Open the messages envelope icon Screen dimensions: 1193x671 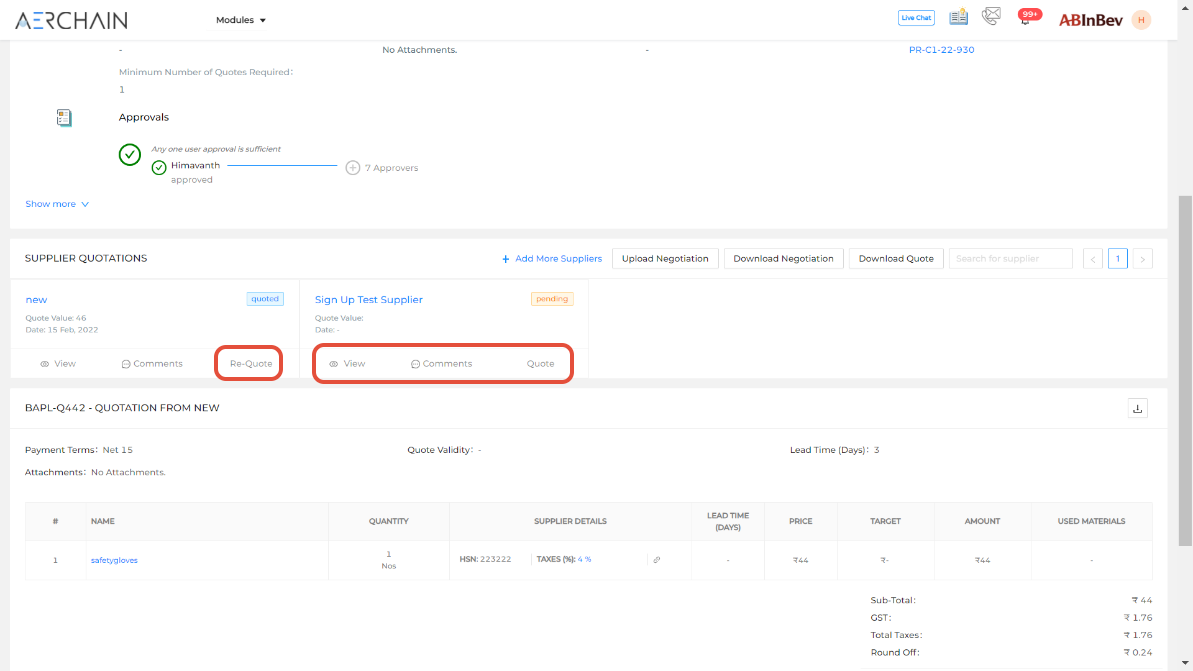[x=991, y=16]
